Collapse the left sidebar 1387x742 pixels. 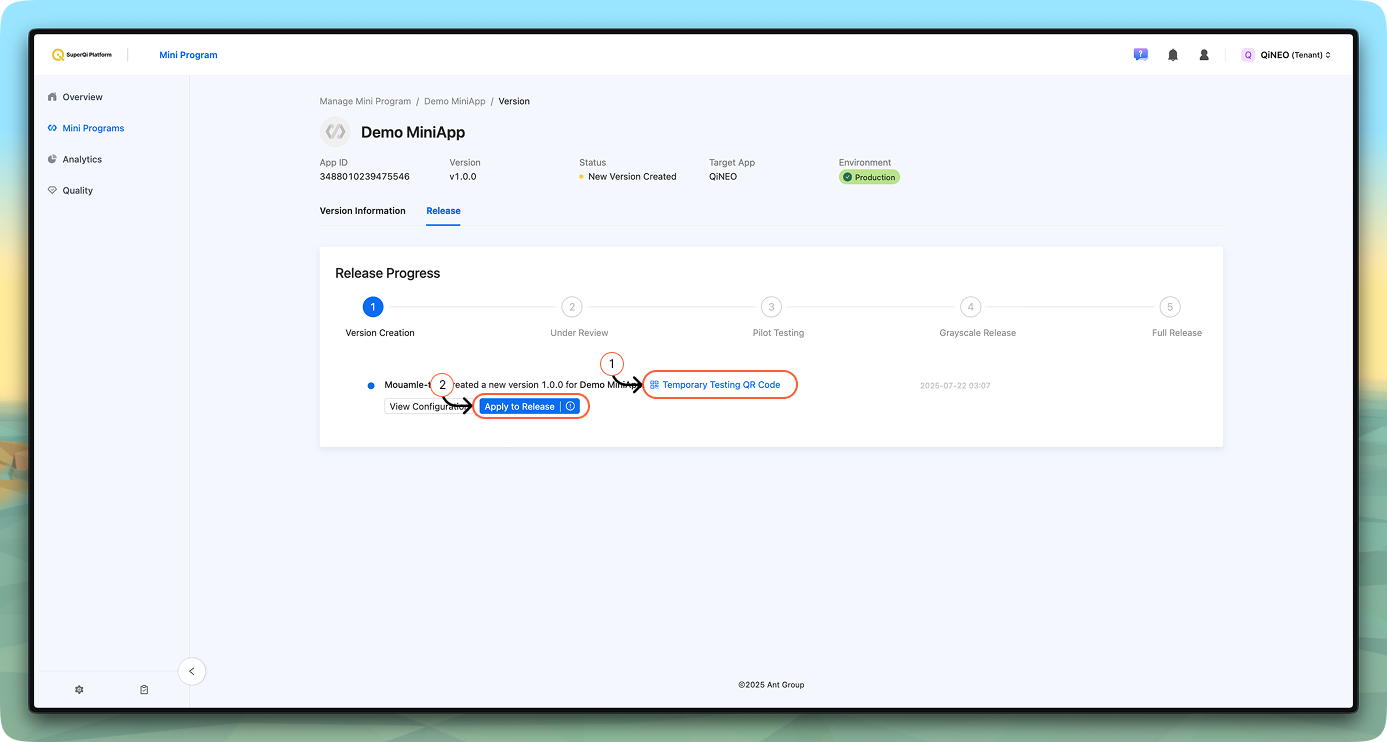192,671
